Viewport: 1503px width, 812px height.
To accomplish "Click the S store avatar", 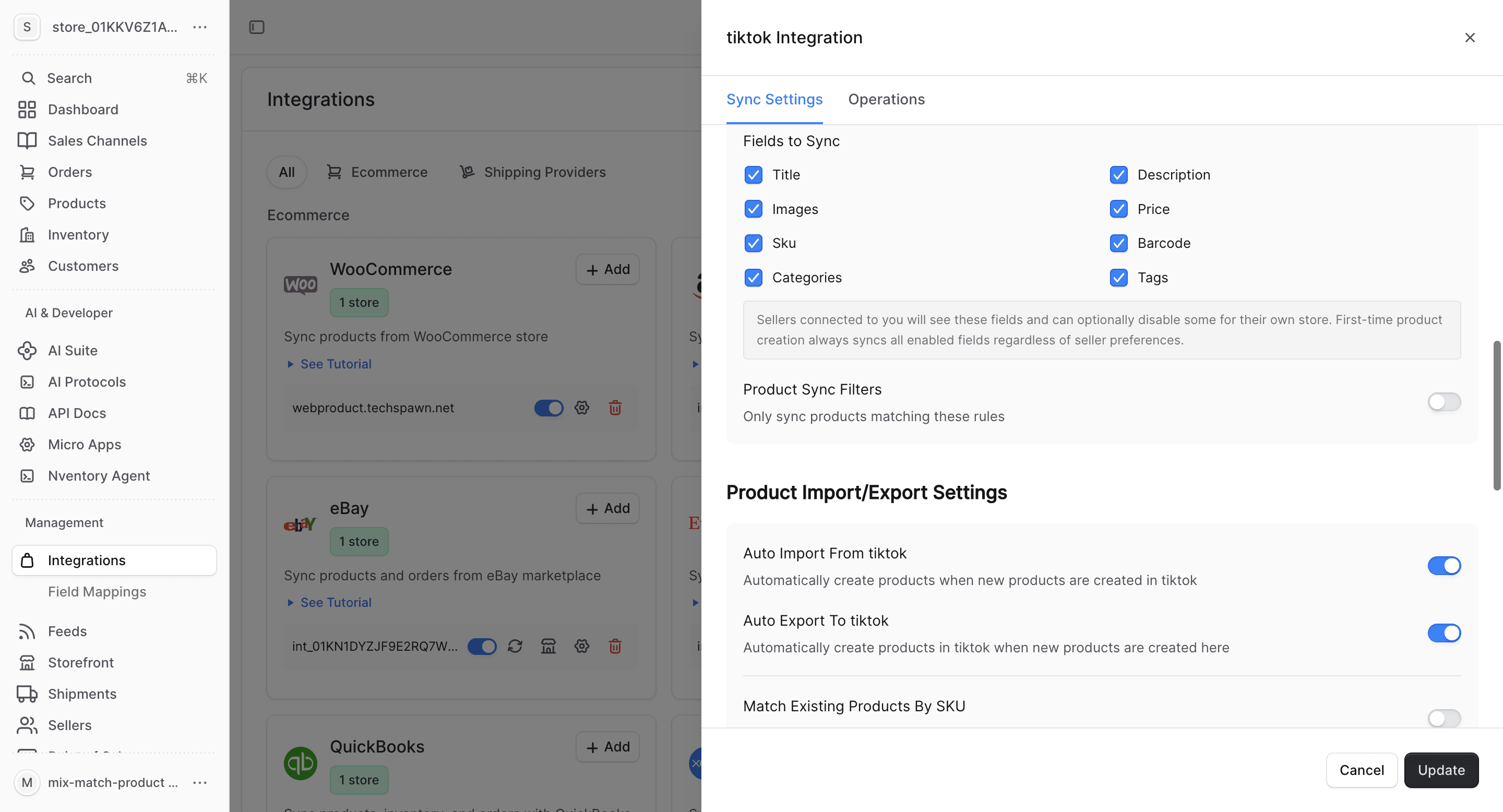I will click(x=27, y=28).
